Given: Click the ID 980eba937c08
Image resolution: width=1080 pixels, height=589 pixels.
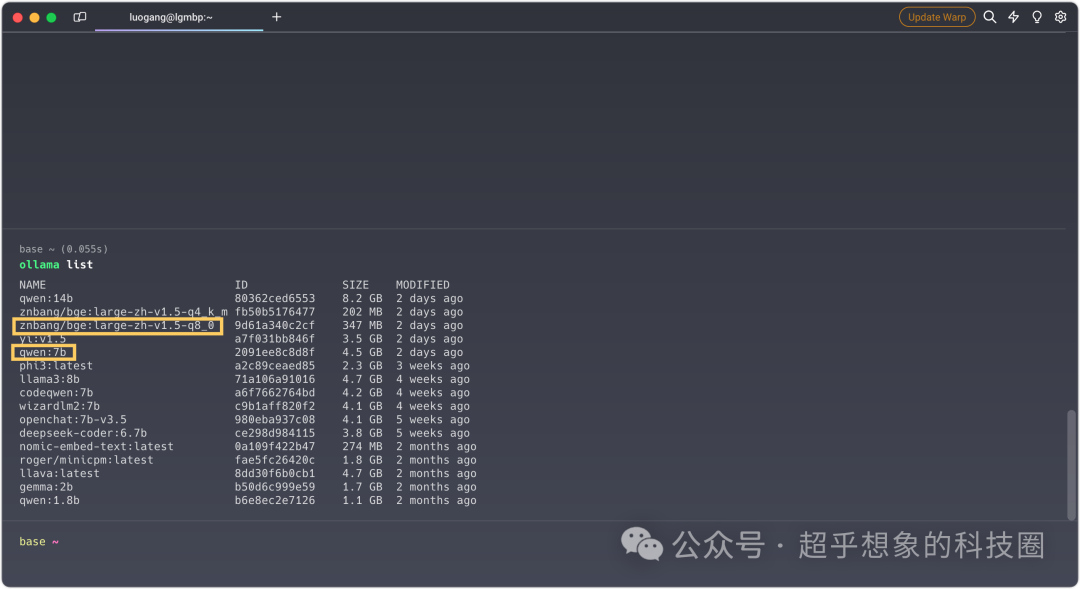Looking at the screenshot, I should pos(275,420).
